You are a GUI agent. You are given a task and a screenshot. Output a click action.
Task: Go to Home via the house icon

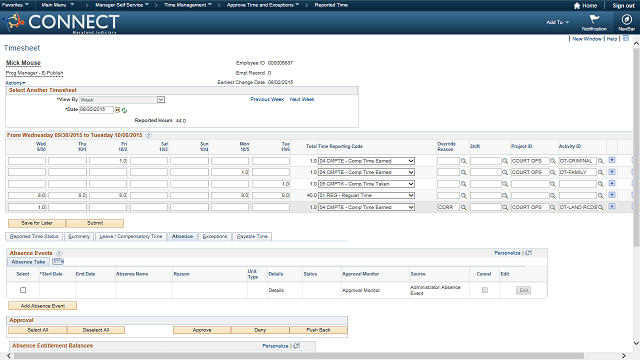577,6
